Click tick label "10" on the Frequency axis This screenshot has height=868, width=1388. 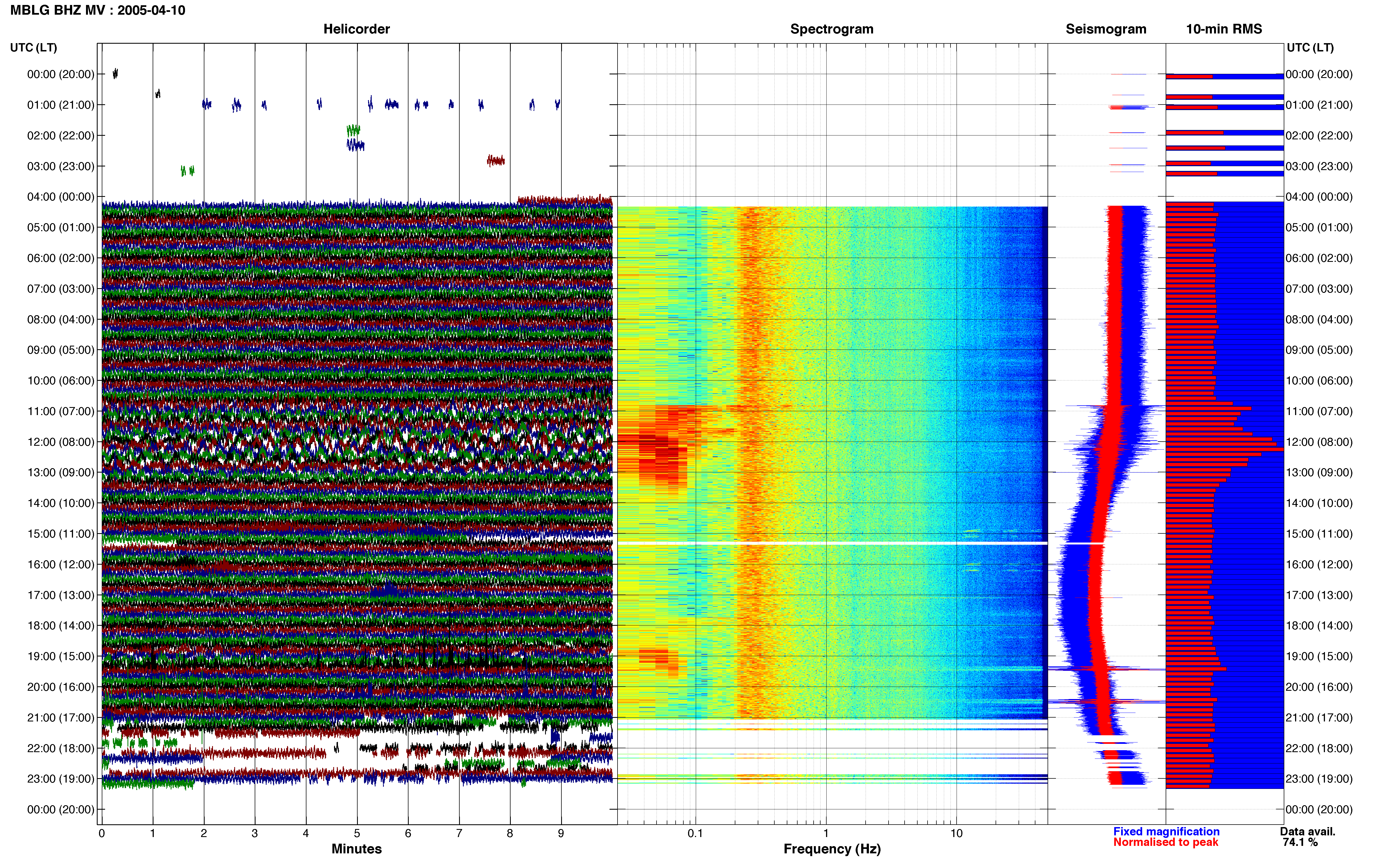(x=956, y=833)
